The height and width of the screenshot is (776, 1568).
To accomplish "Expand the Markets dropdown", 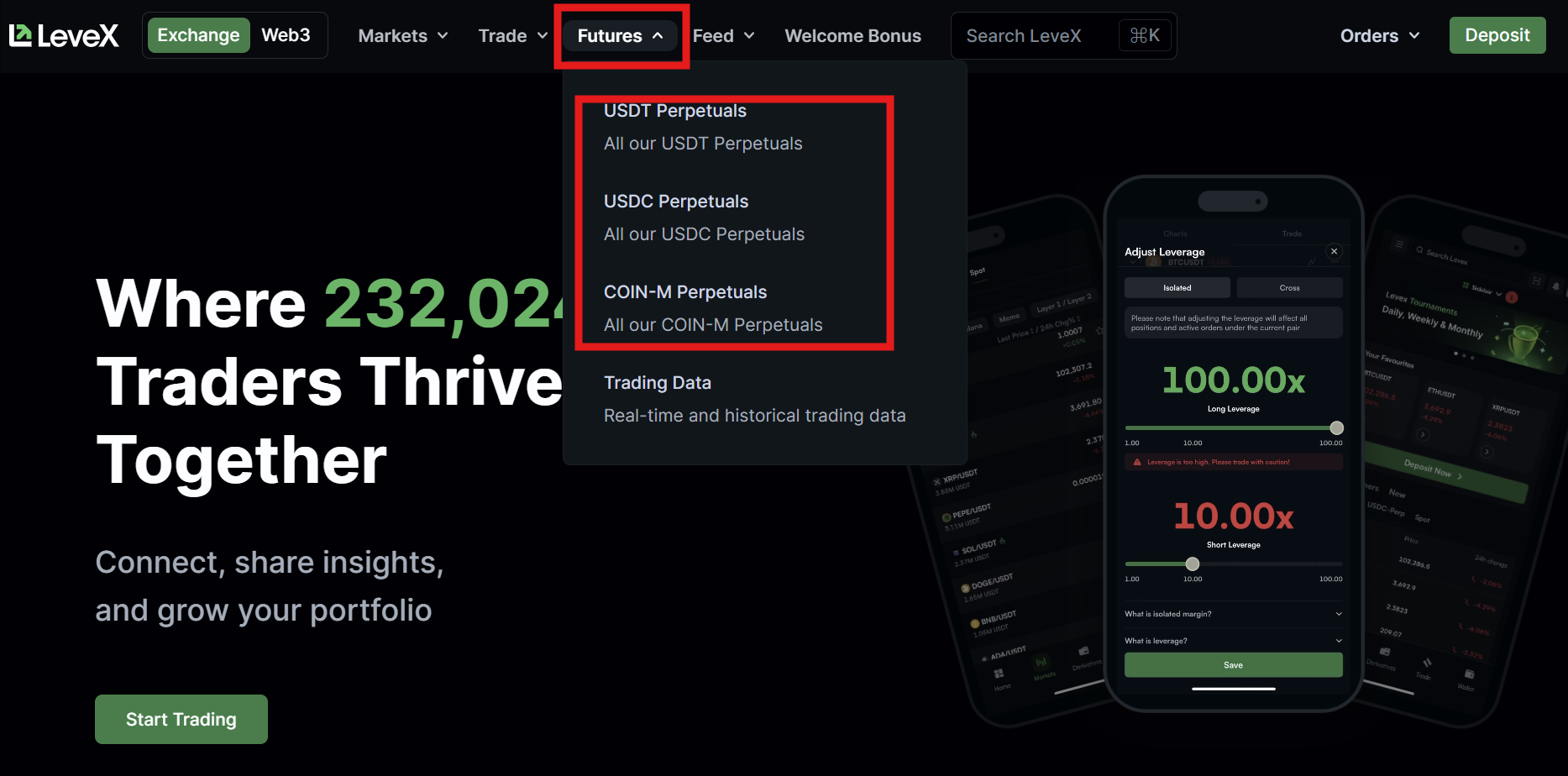I will click(x=403, y=36).
